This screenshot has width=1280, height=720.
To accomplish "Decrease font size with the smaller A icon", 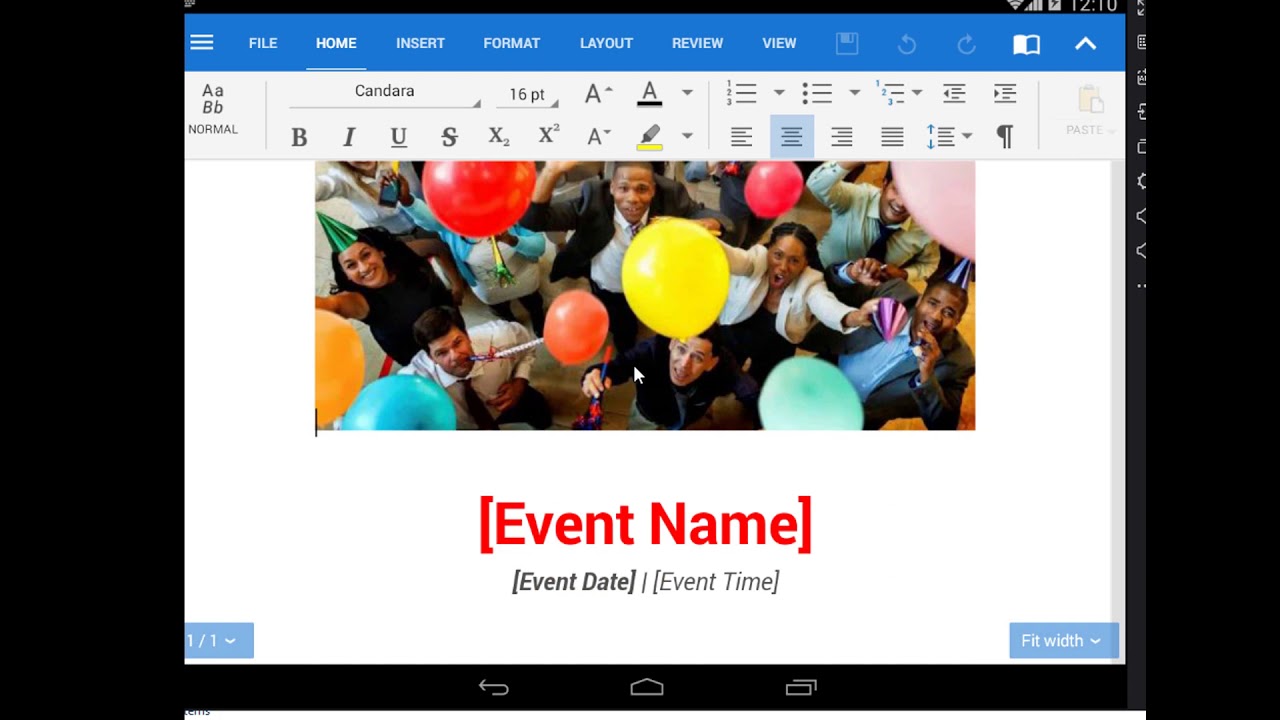I will [598, 136].
